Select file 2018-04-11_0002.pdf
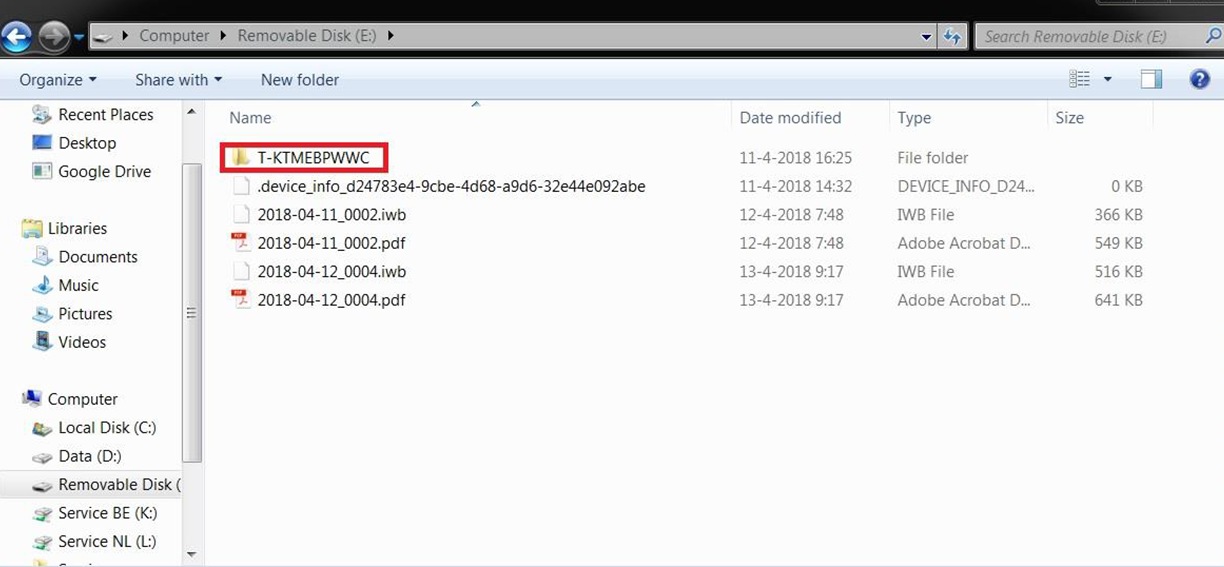 pos(331,243)
